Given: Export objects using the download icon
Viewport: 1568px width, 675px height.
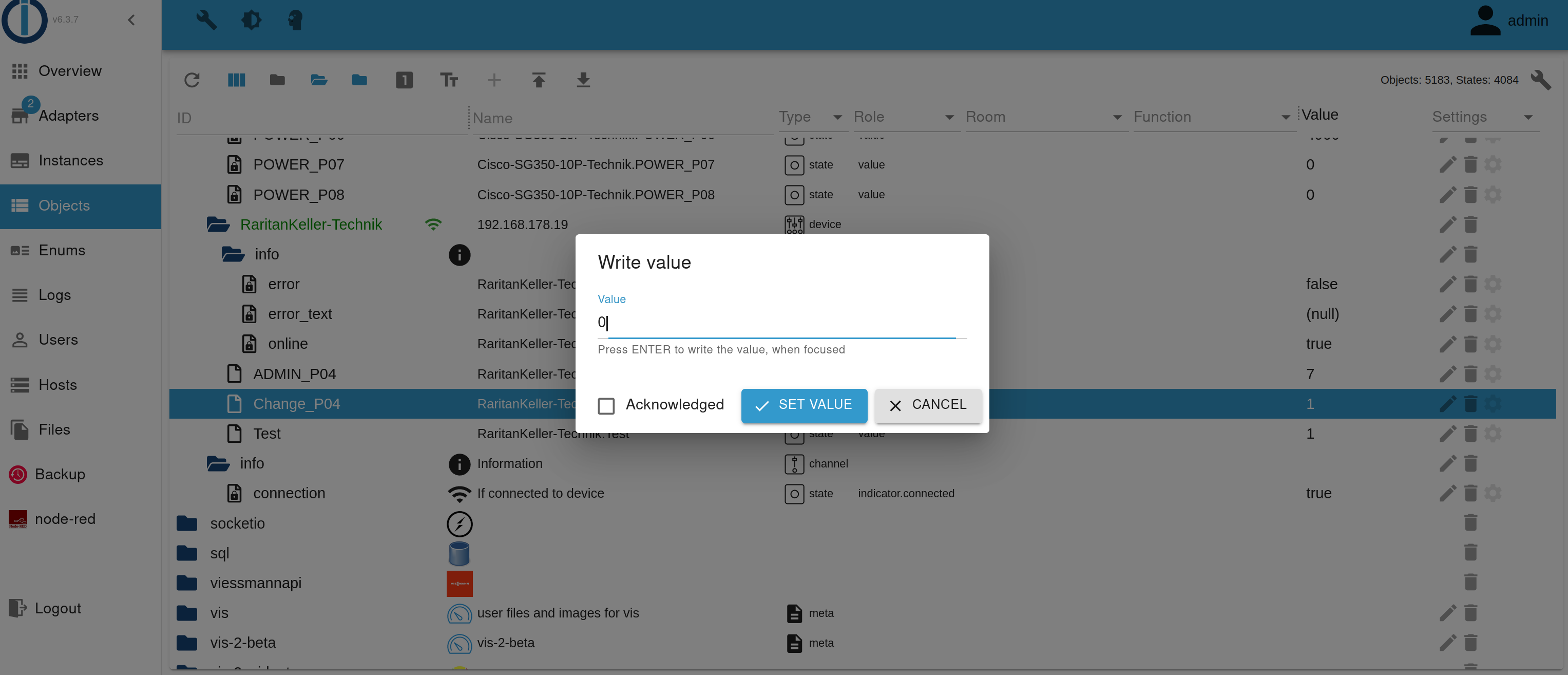Looking at the screenshot, I should (583, 80).
